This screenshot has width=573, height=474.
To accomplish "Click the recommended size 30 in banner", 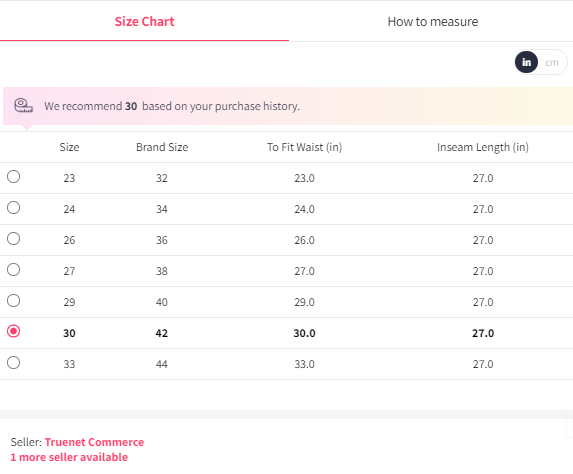I will point(131,106).
